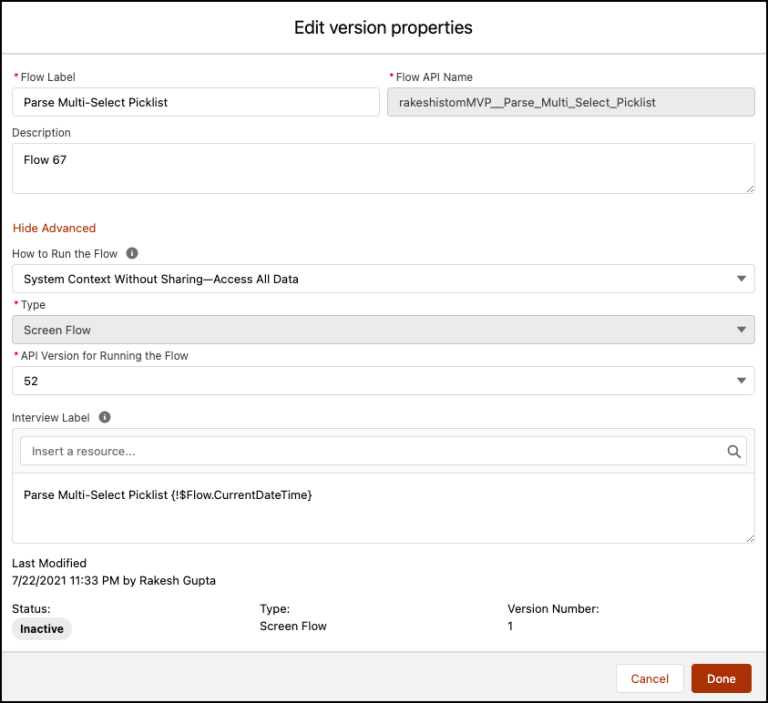Collapse options via Hide Advanced link

click(x=54, y=228)
